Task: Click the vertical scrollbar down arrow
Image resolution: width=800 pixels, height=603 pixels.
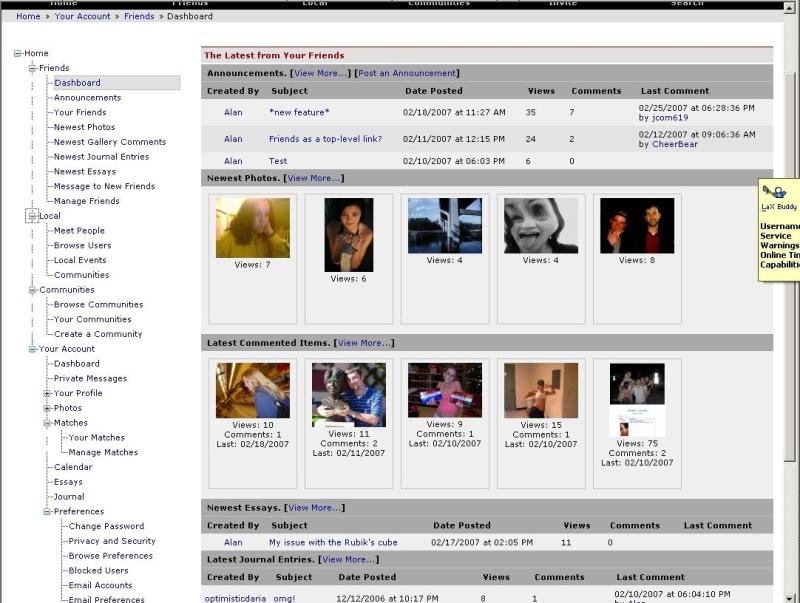Action: tap(790, 598)
